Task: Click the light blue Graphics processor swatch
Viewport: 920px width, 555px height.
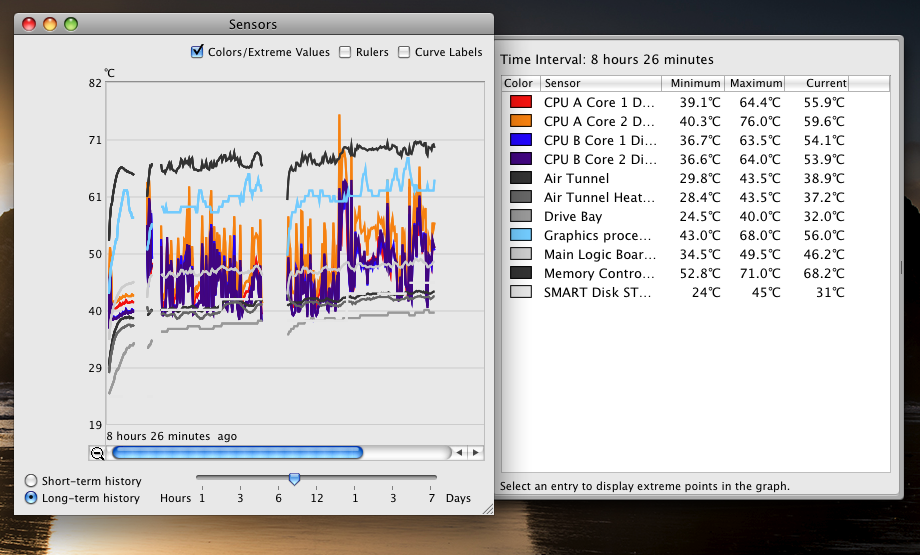Action: [x=520, y=235]
